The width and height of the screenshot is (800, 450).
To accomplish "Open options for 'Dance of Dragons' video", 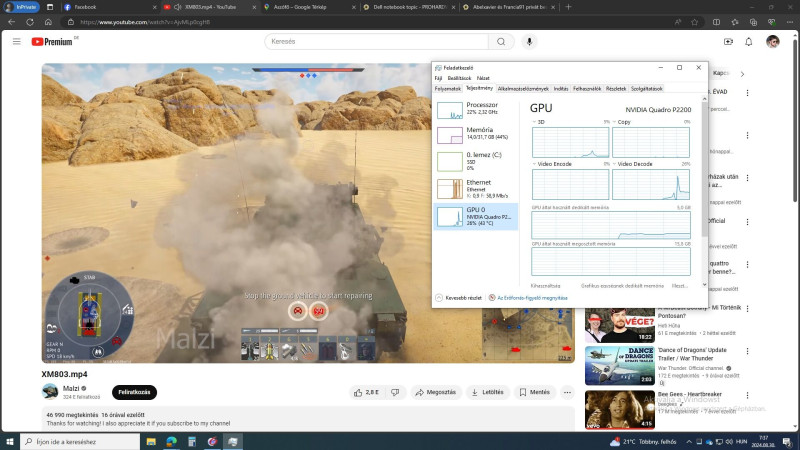I will [747, 352].
